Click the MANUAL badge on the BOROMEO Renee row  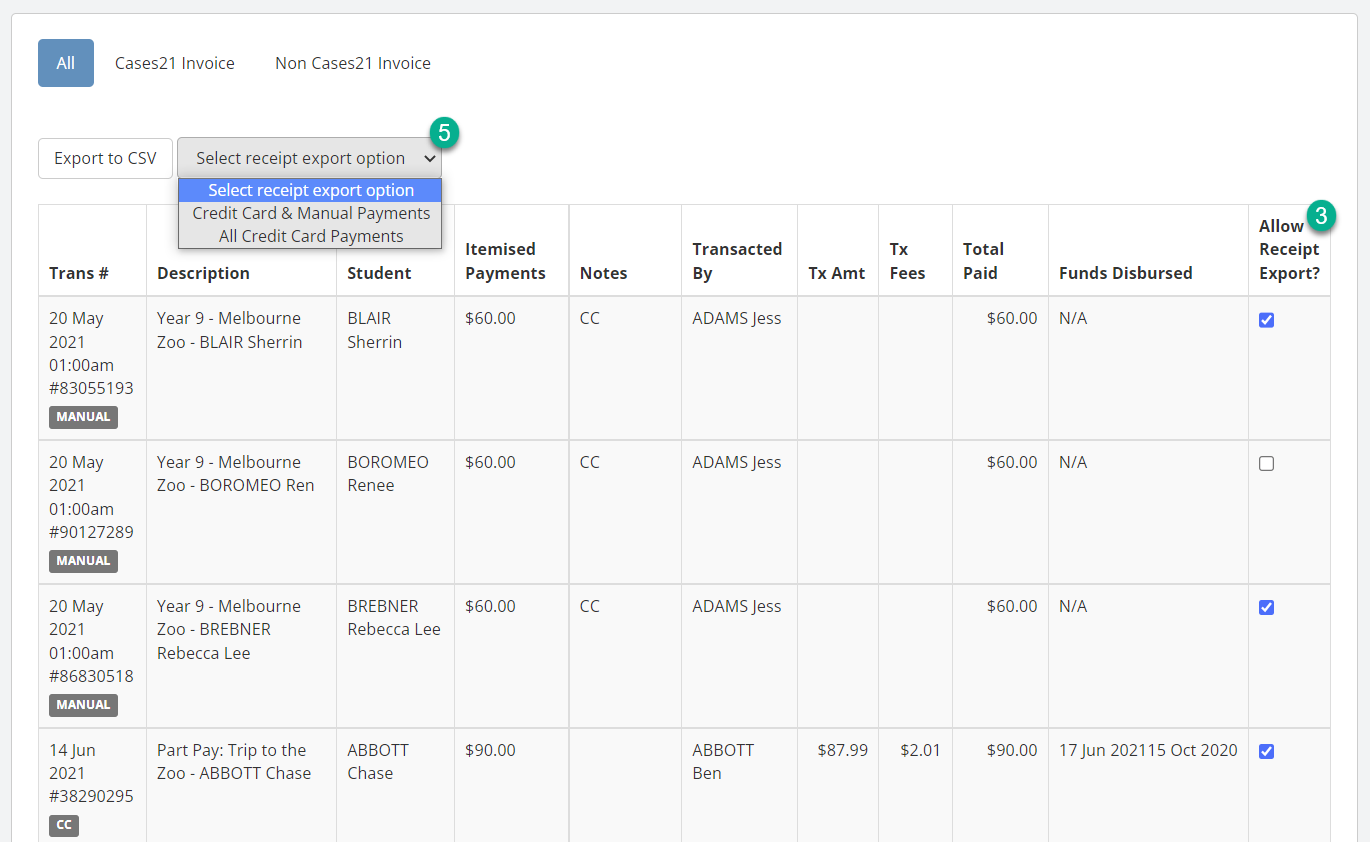[x=83, y=561]
